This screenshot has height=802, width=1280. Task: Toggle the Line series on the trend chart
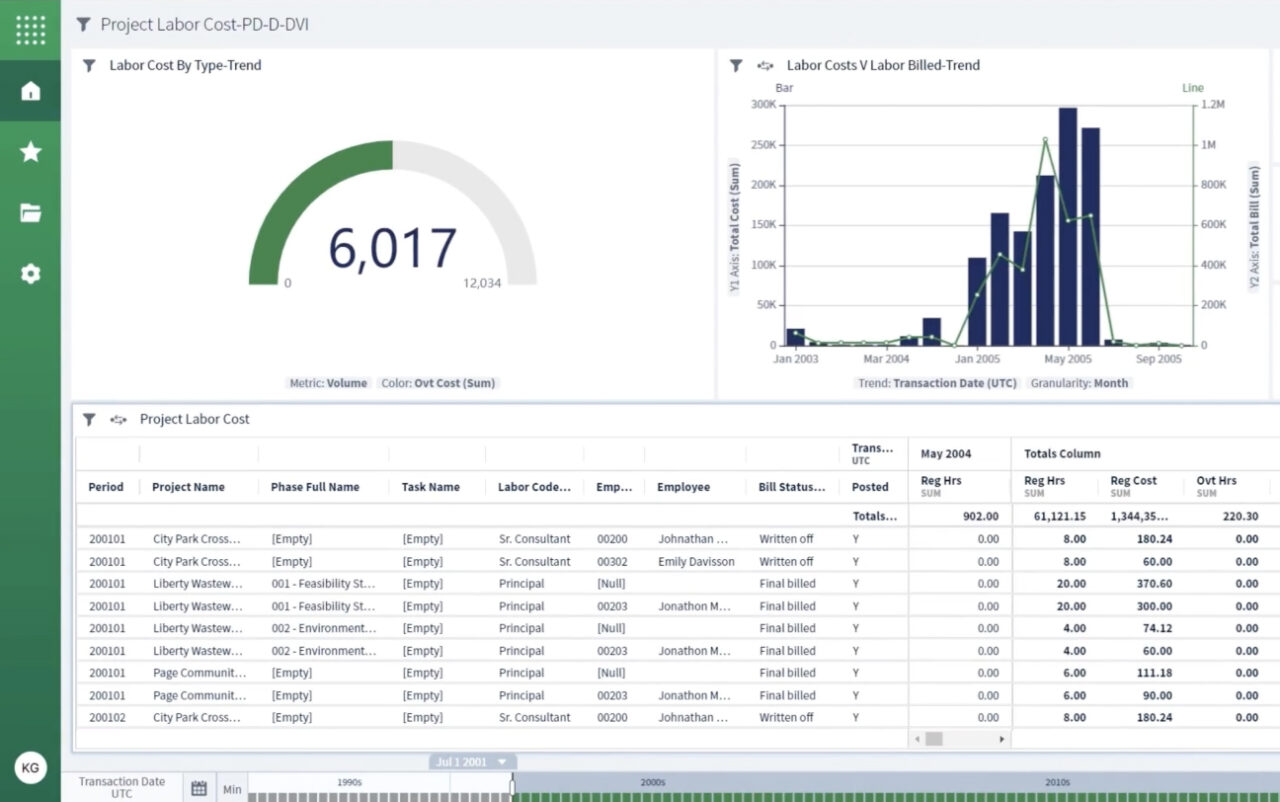1193,88
